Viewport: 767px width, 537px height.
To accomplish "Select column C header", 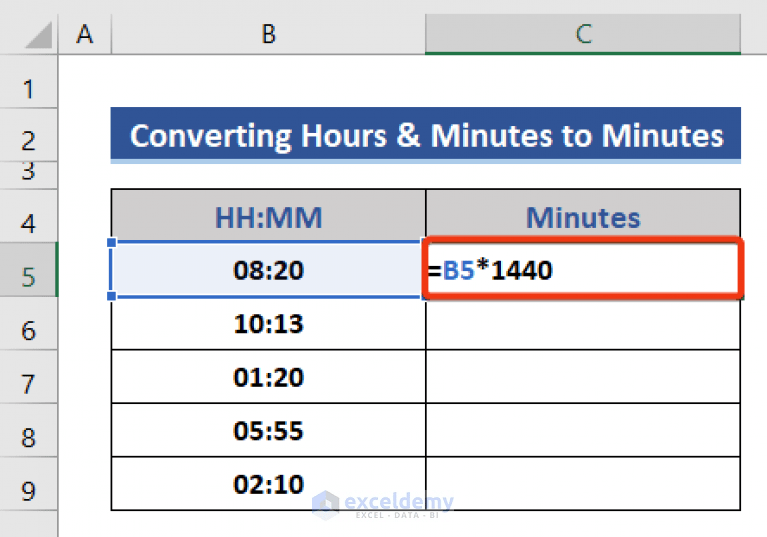I will tap(583, 34).
